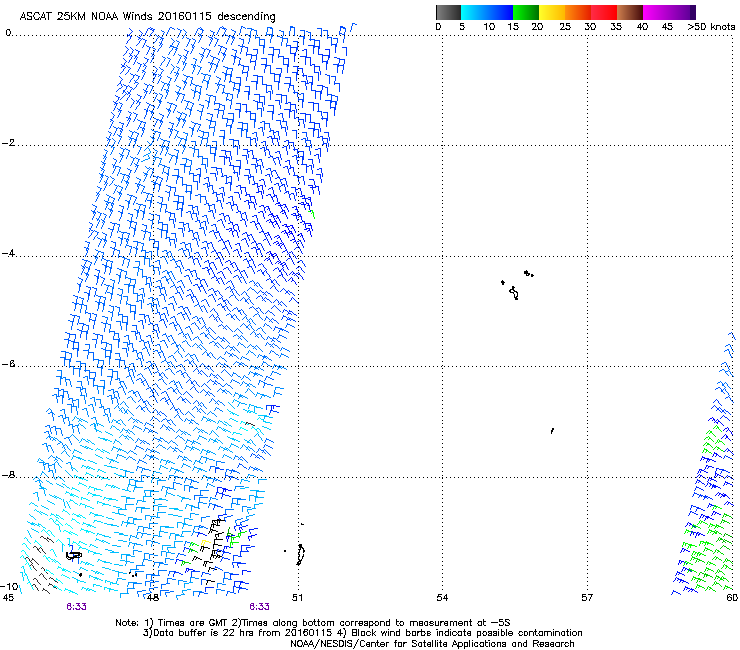The image size is (740, 650).
Task: Click the latitude axis label '-6'
Action: tap(8, 364)
